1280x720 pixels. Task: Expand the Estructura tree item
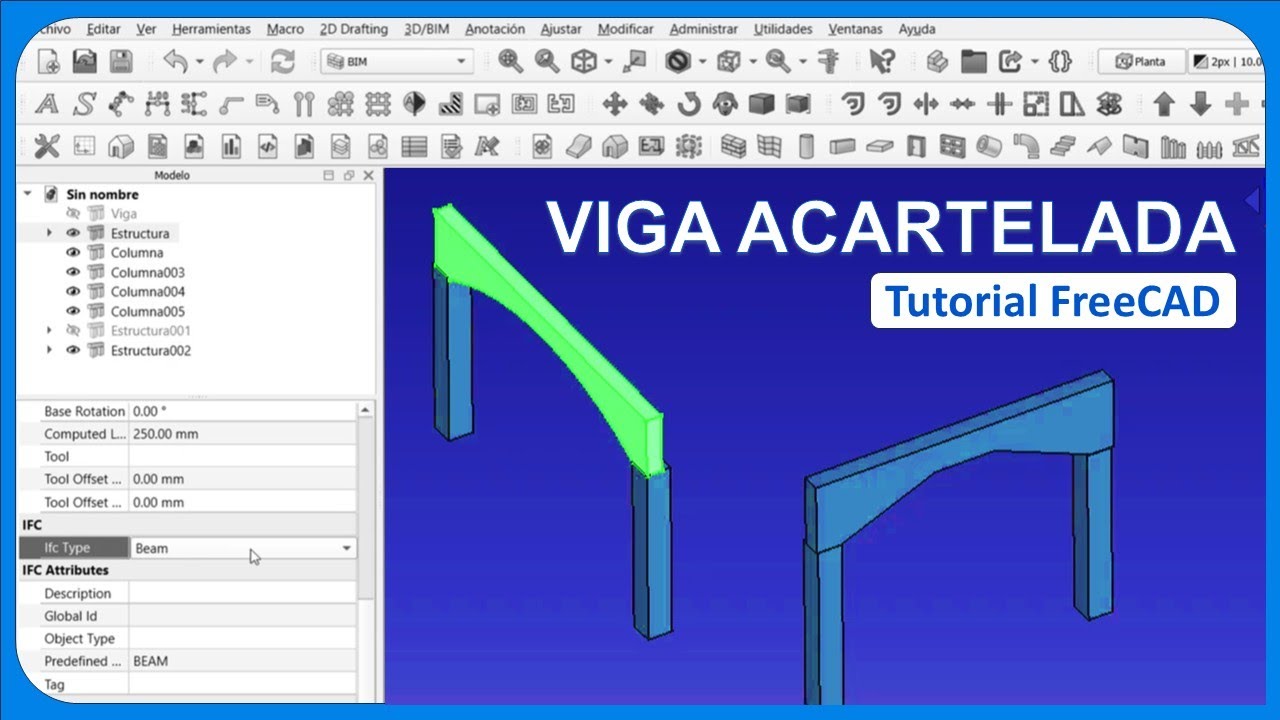(x=49, y=233)
